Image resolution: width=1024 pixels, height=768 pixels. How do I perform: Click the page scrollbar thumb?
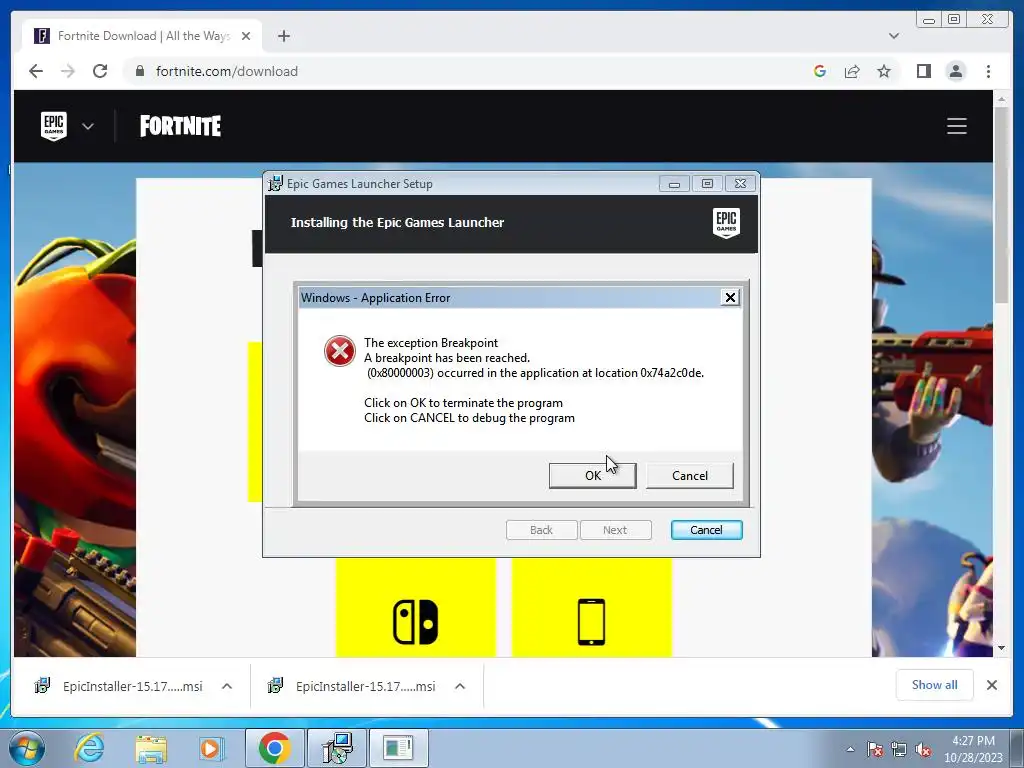point(1001,205)
